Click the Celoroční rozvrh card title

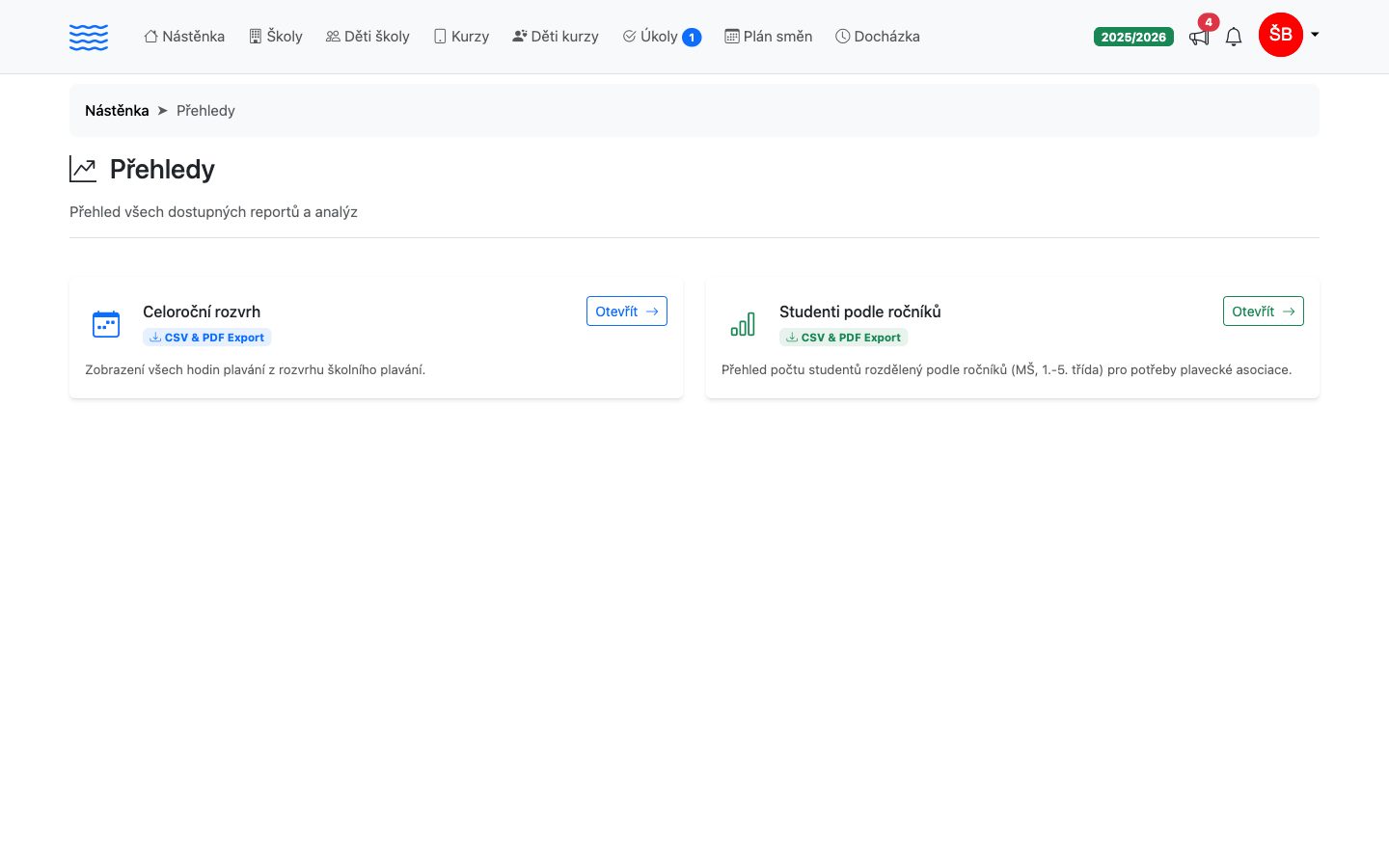click(x=202, y=312)
